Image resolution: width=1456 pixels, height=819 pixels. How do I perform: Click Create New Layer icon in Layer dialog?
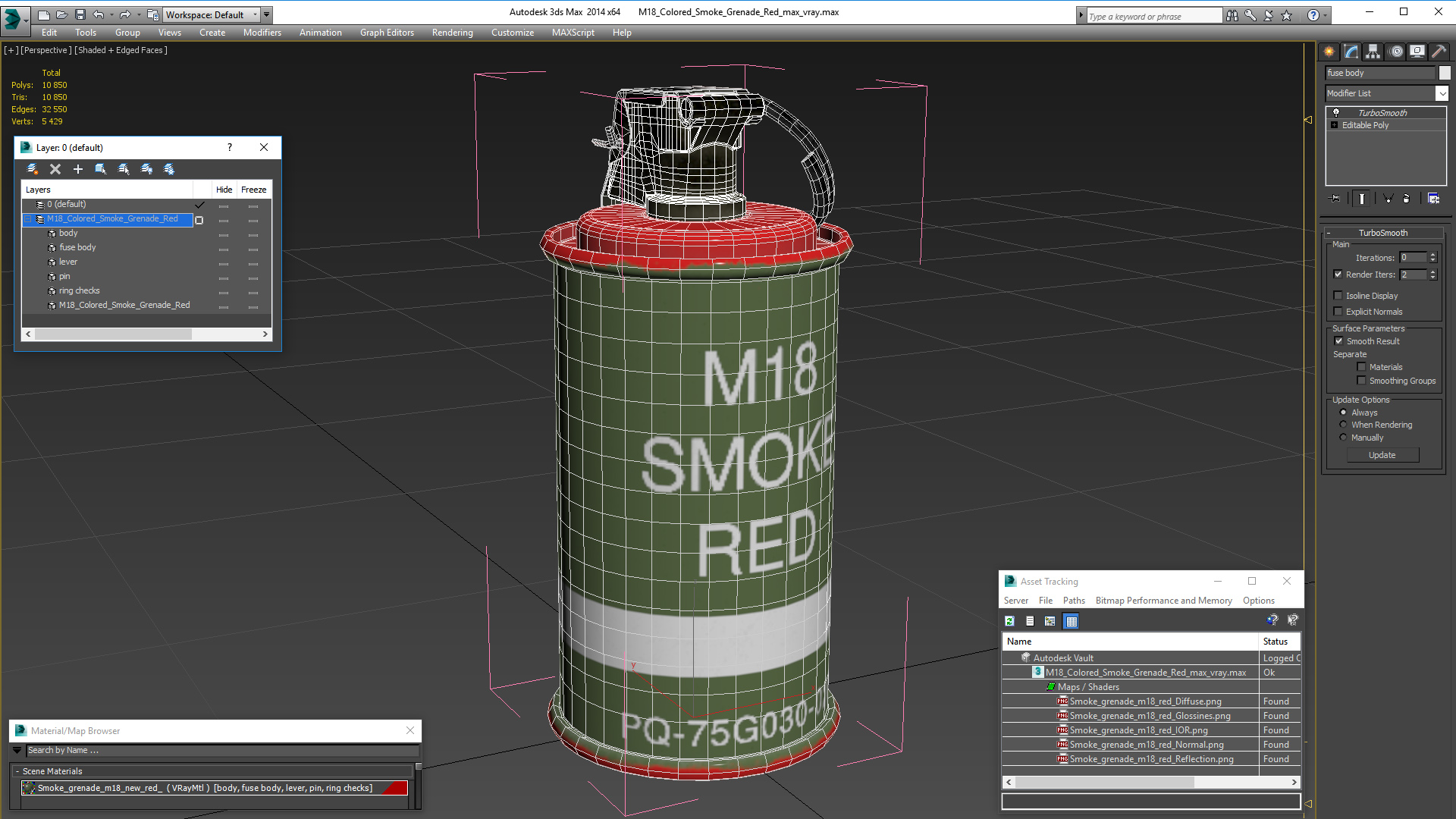33,169
